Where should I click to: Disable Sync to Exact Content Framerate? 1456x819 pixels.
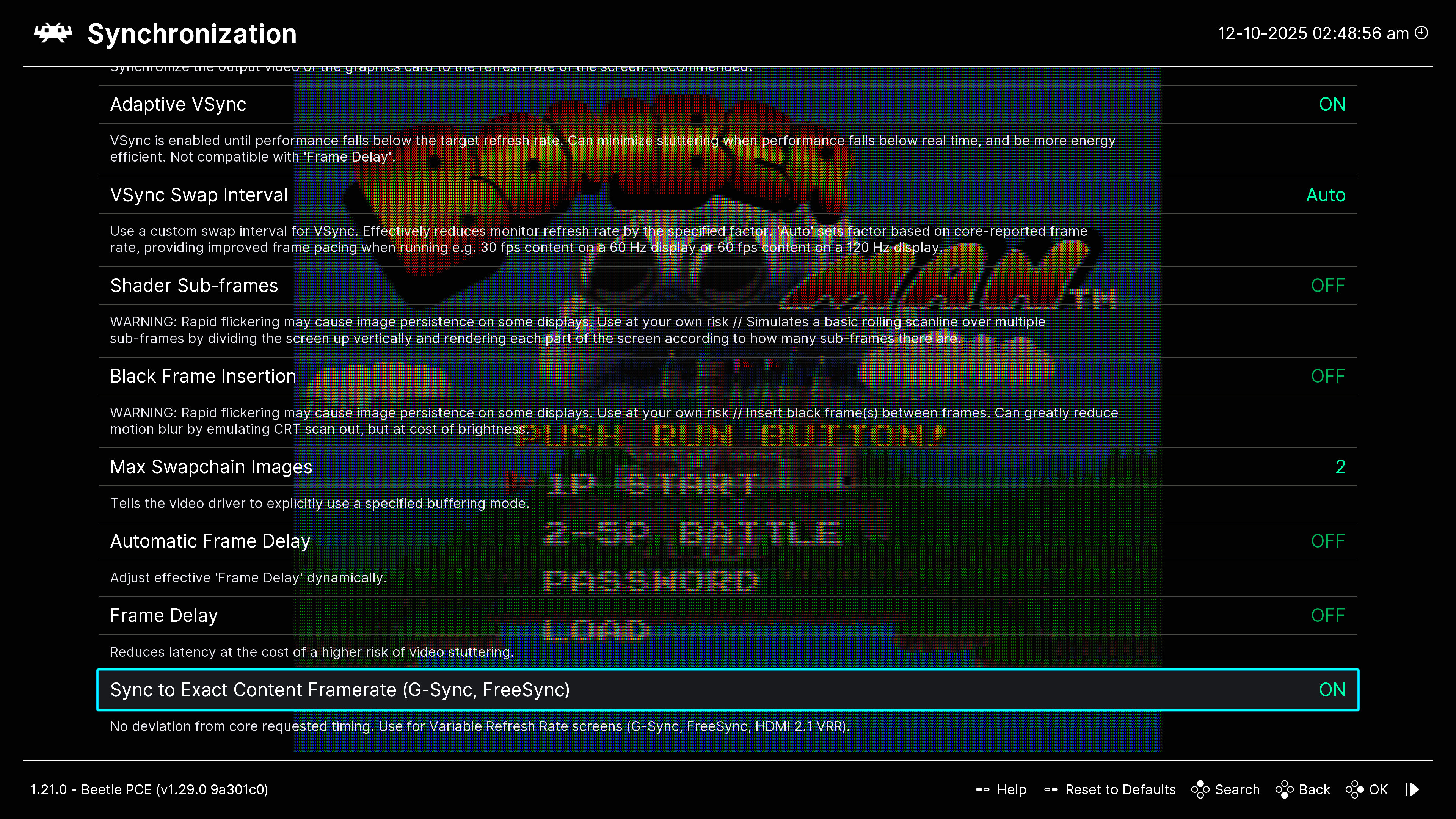point(1332,690)
